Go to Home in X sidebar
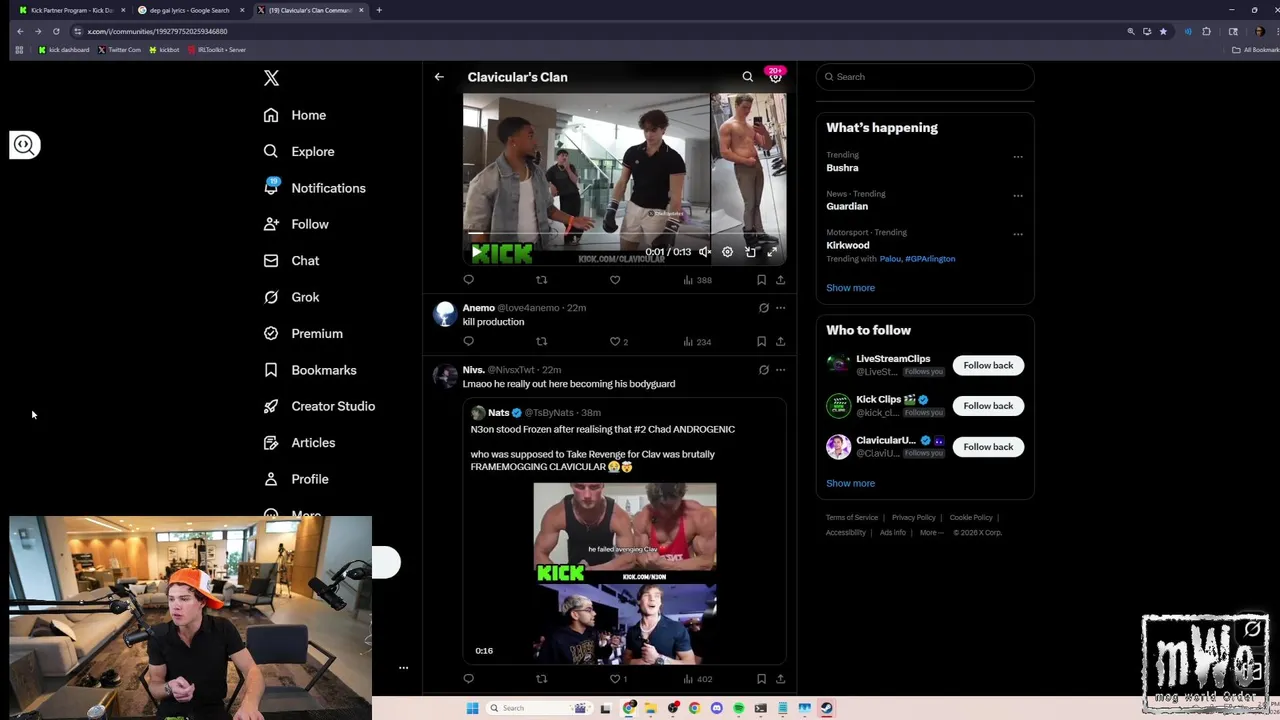1280x720 pixels. pos(295,115)
